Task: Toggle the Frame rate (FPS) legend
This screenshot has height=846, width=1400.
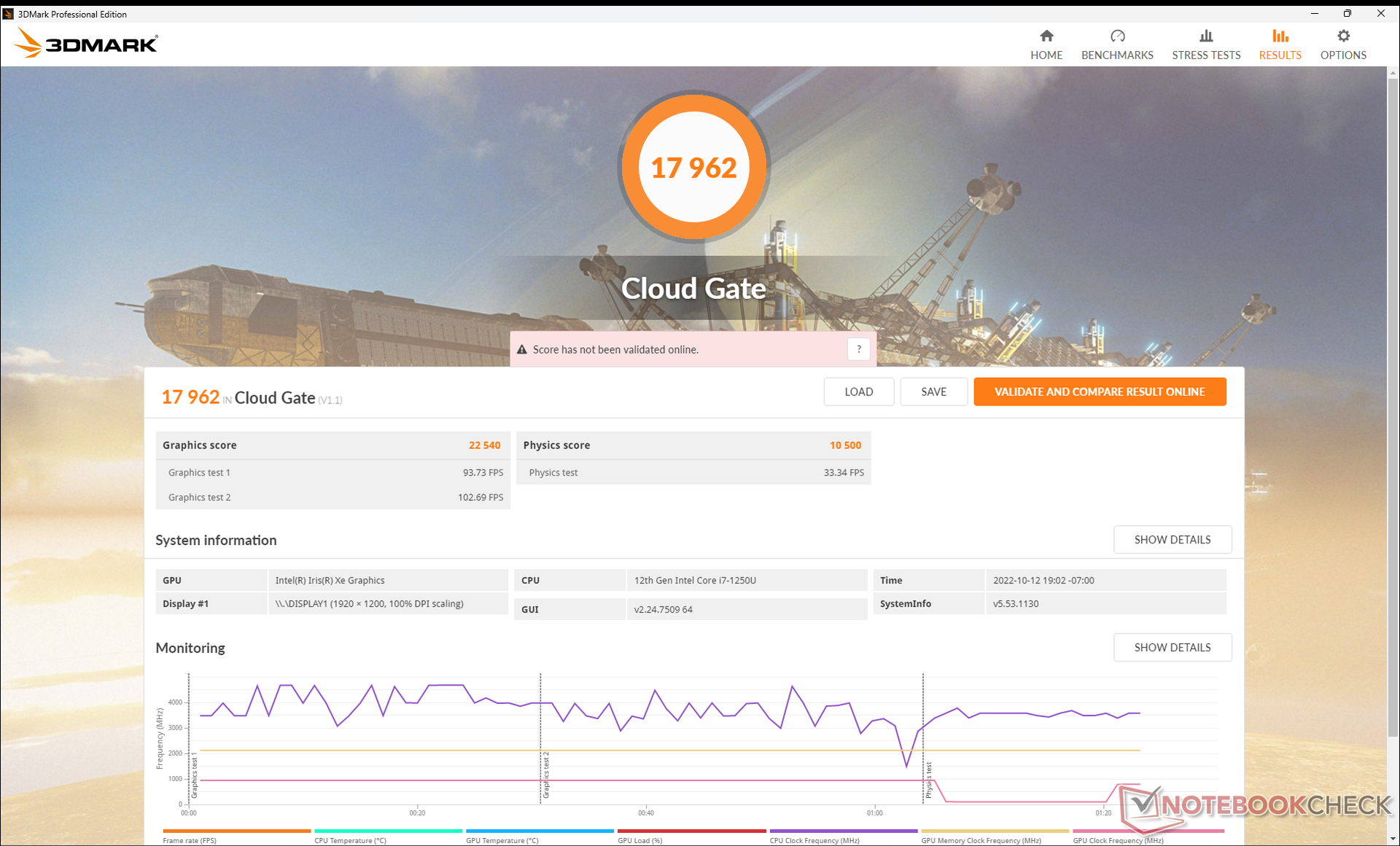Action: [x=190, y=840]
